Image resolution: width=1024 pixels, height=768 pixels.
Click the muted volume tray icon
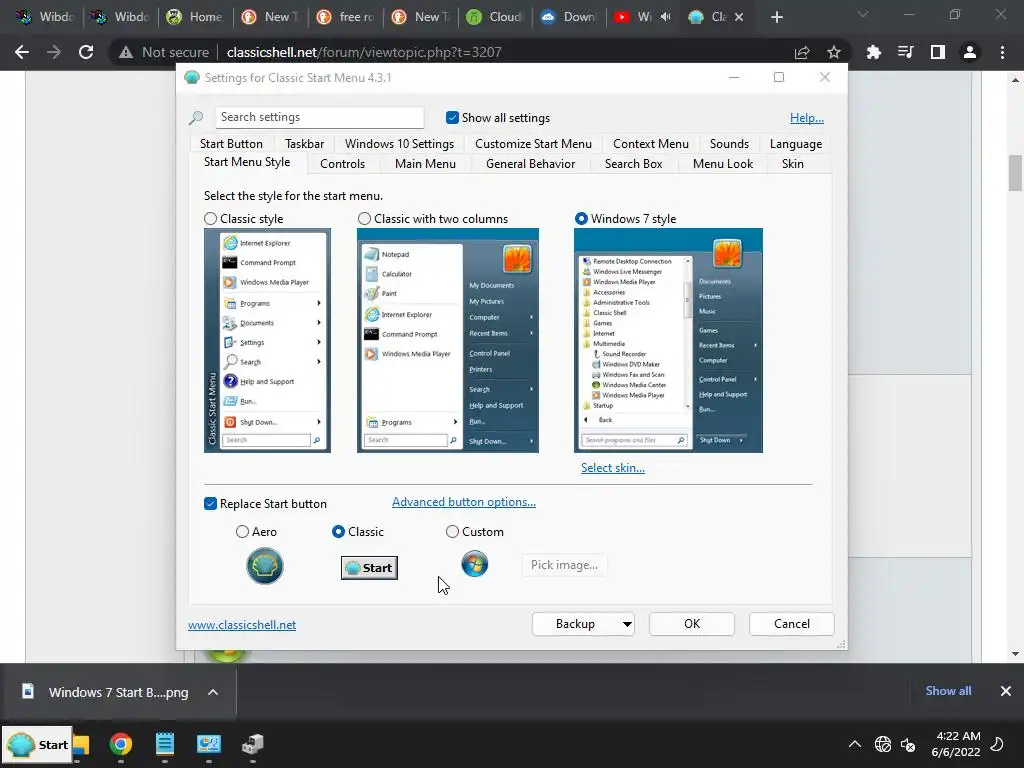tap(908, 744)
